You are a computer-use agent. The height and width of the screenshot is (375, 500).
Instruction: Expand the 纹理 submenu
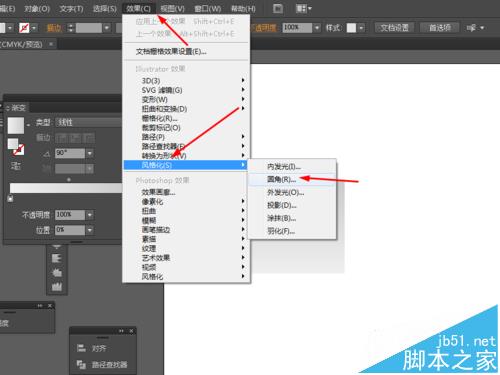tap(186, 248)
